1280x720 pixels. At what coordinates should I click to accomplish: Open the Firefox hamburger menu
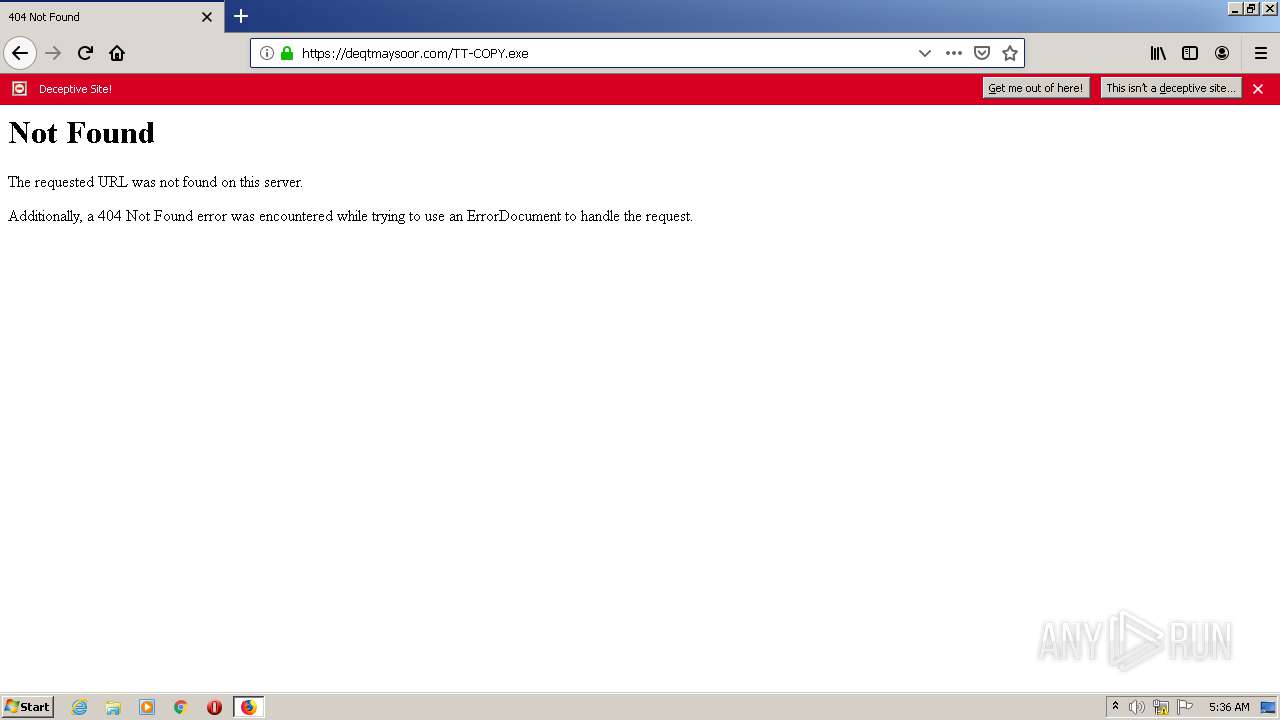click(x=1261, y=53)
